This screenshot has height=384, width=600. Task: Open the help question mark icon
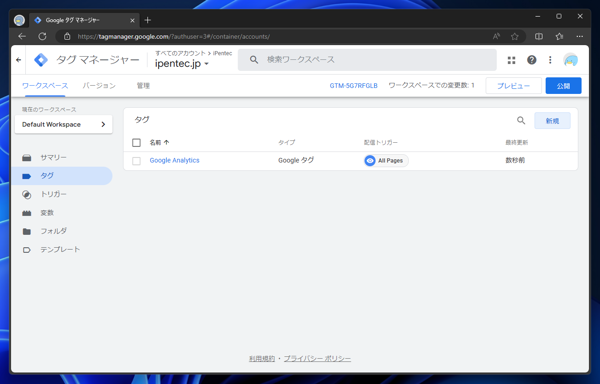[531, 60]
